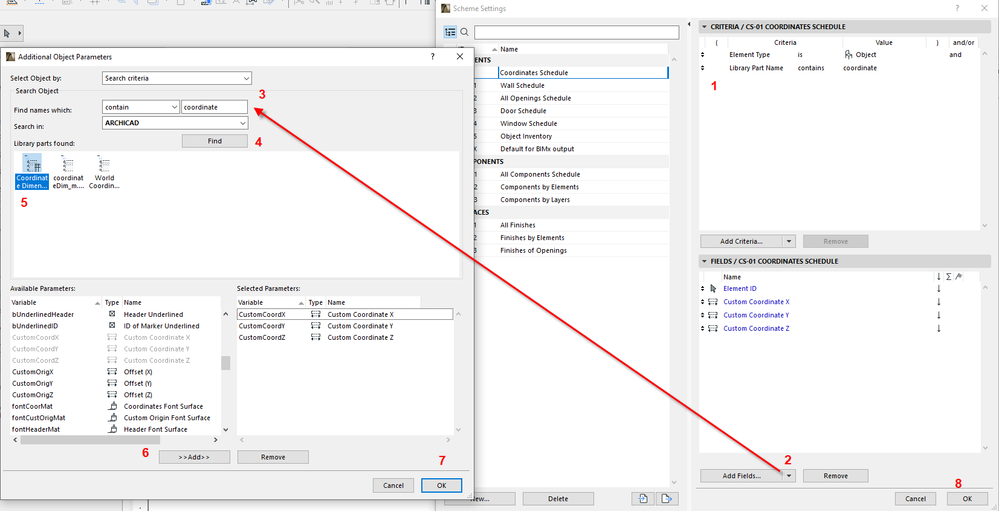Screen dimensions: 999x511
Task: Select CustomOrigX Offset (X) parameter row
Action: click(115, 372)
